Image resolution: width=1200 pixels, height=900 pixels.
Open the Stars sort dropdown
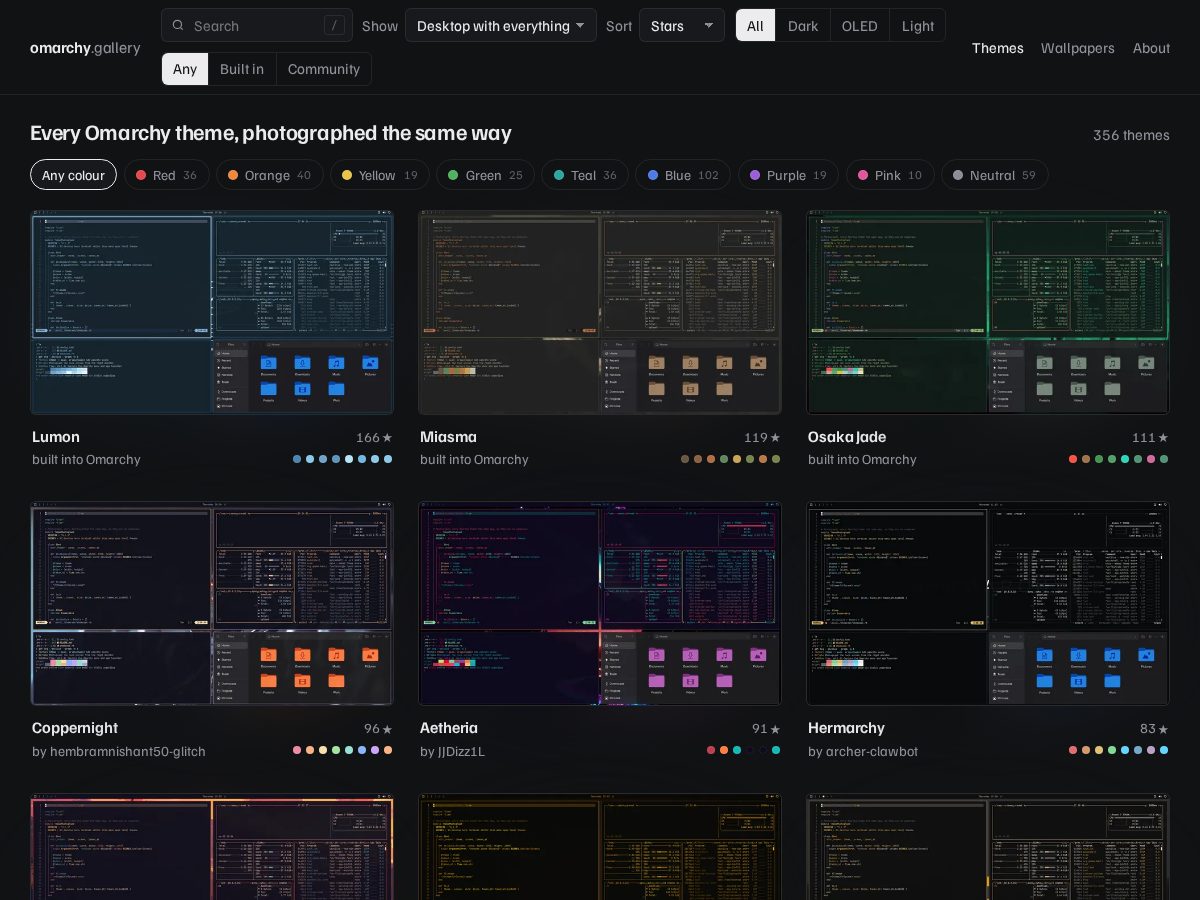pos(682,26)
